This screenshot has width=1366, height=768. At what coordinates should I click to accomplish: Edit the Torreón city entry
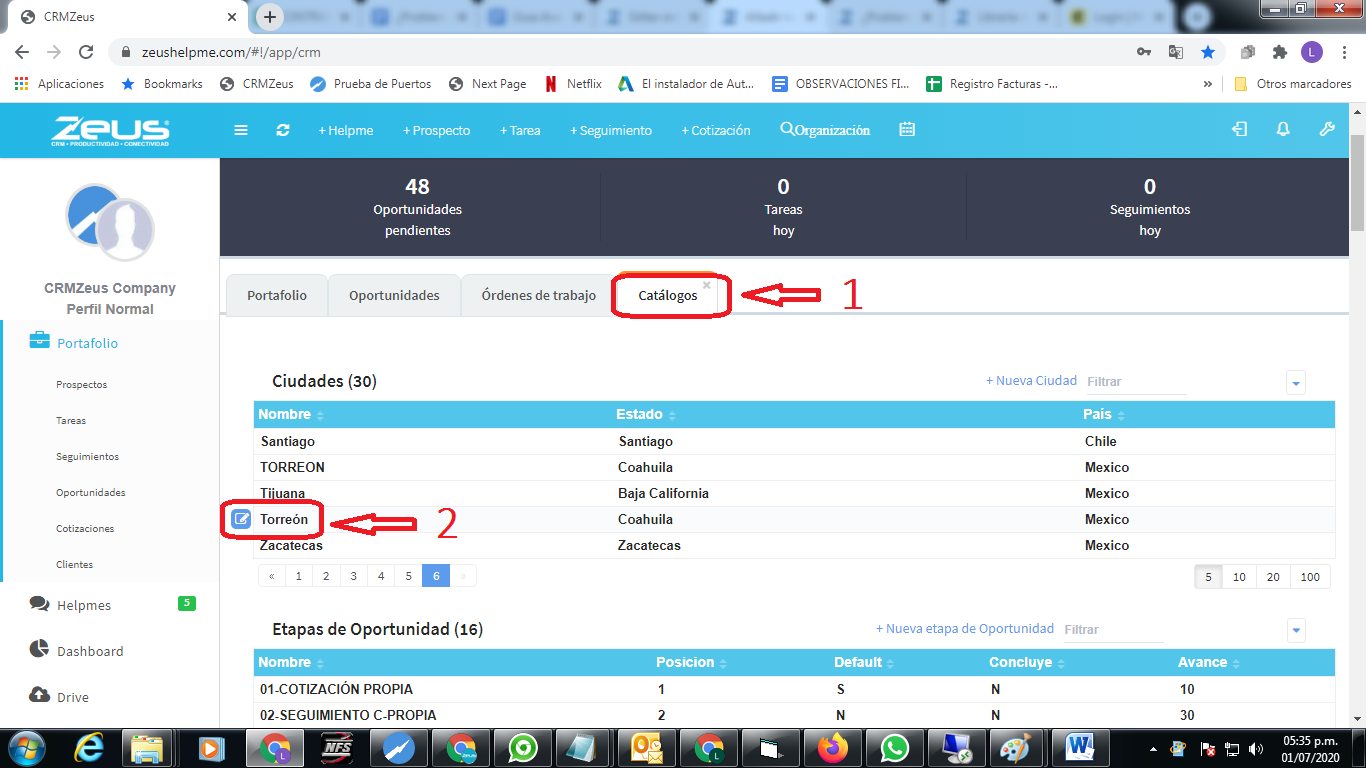(240, 518)
